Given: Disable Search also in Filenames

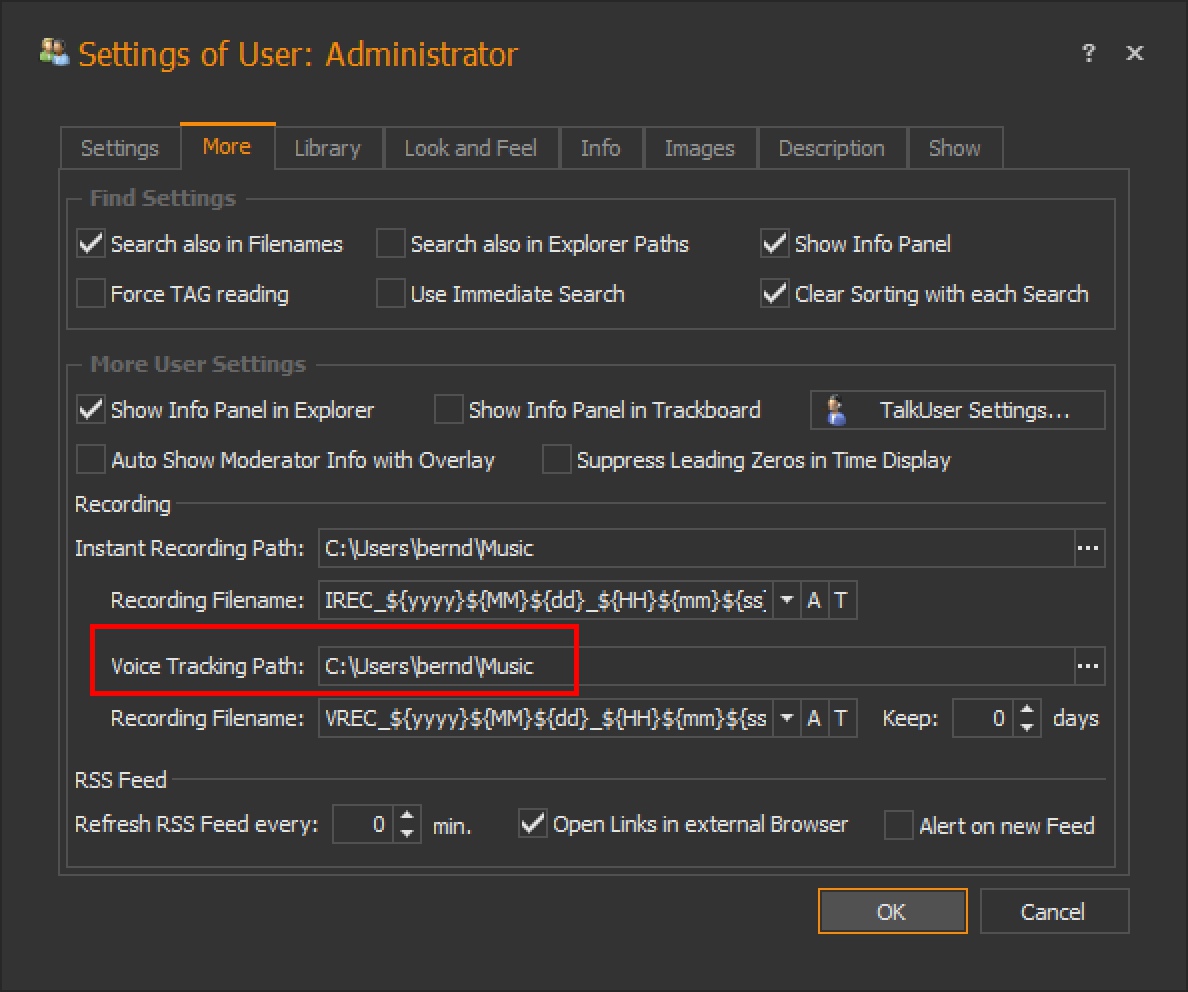Looking at the screenshot, I should [x=91, y=244].
